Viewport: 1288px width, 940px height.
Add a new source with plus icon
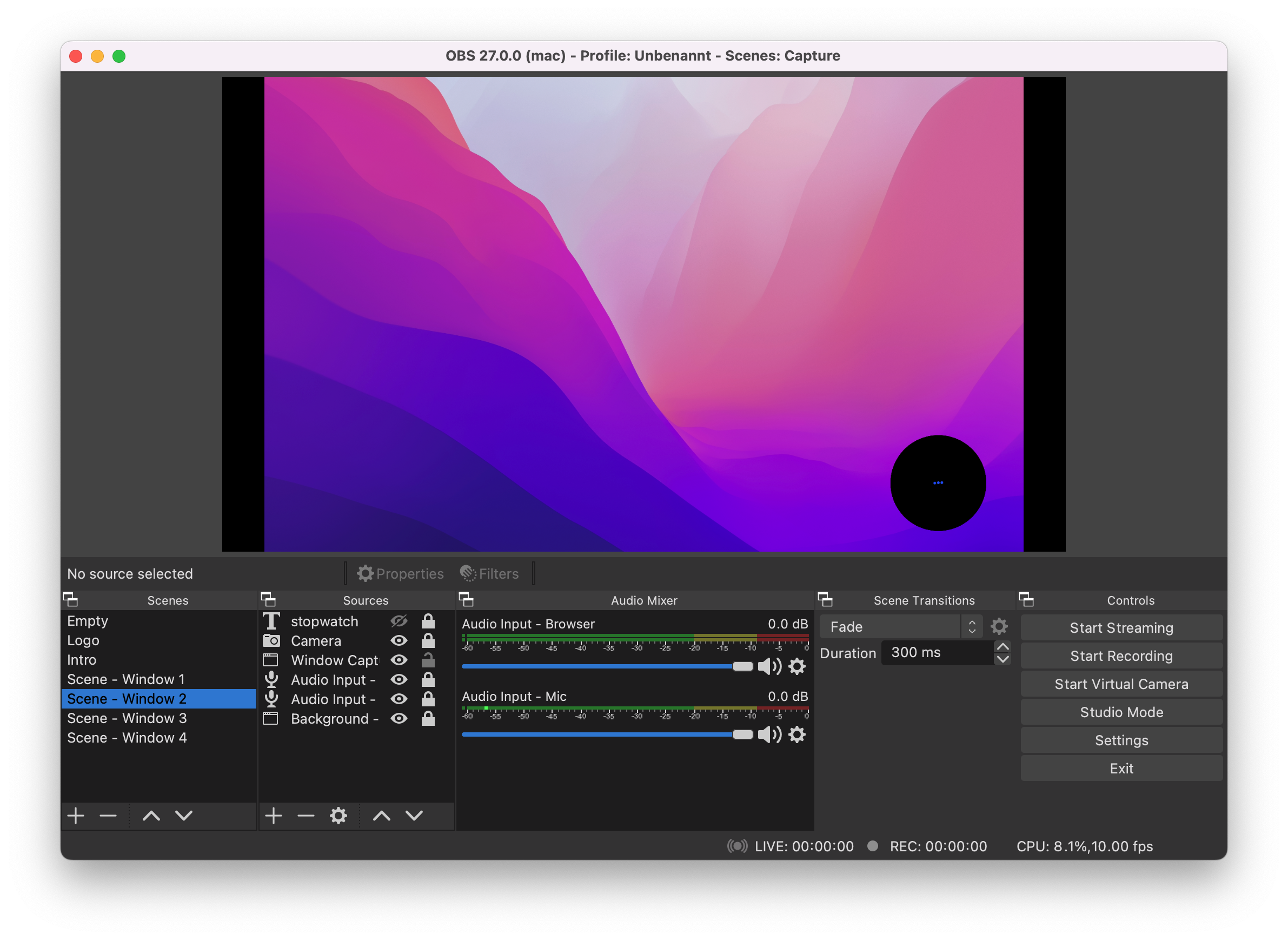[274, 816]
